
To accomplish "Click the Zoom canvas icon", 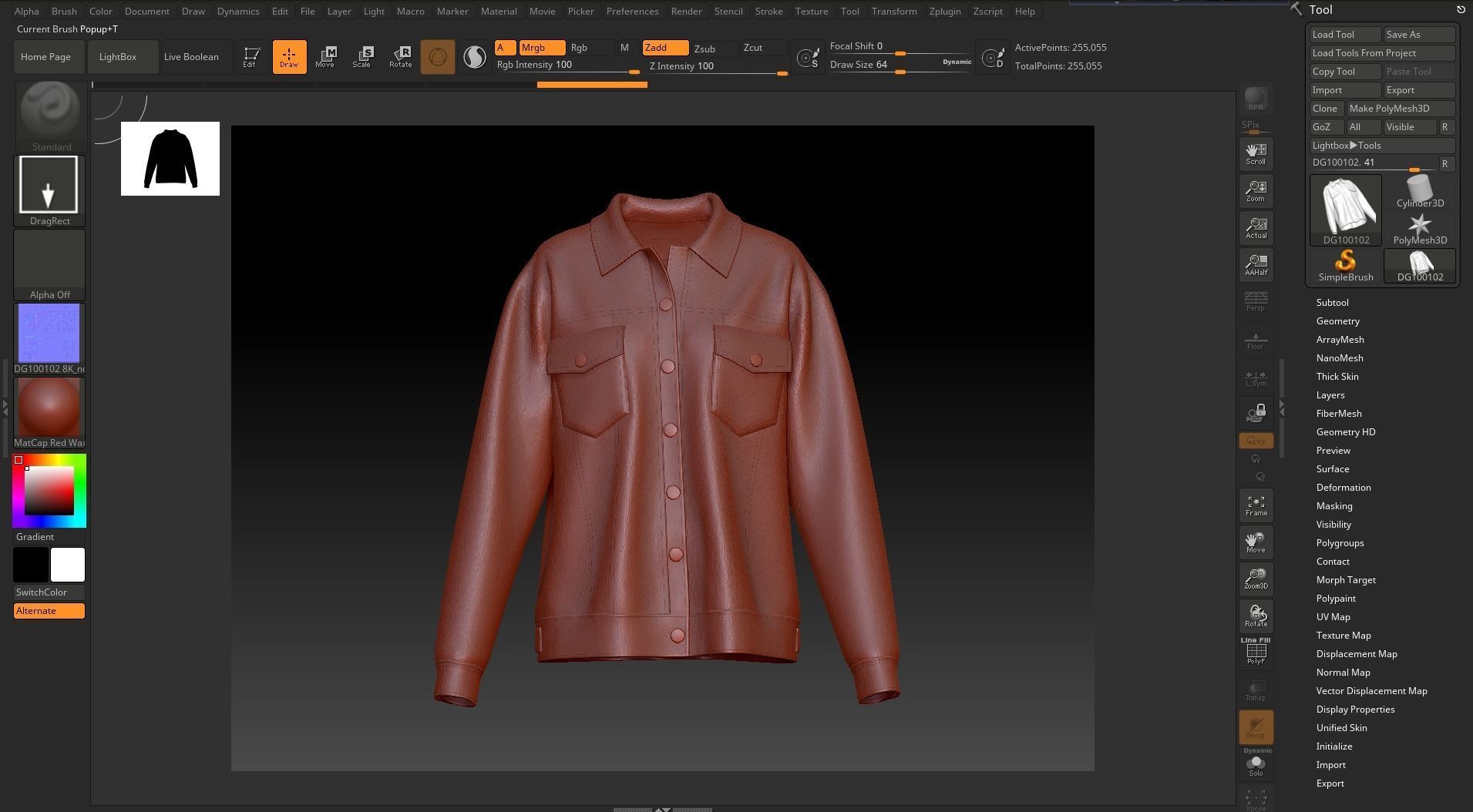I will (1256, 190).
